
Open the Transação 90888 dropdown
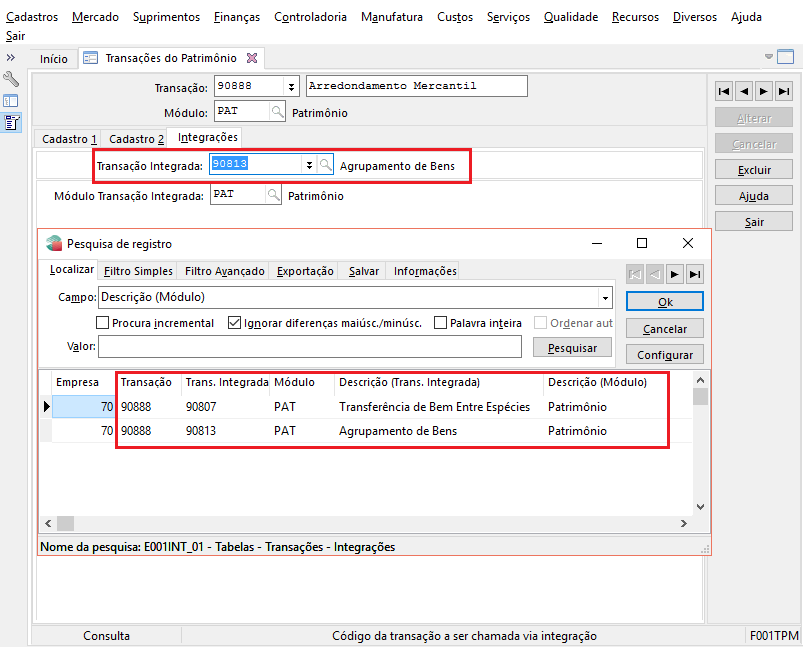(291, 87)
